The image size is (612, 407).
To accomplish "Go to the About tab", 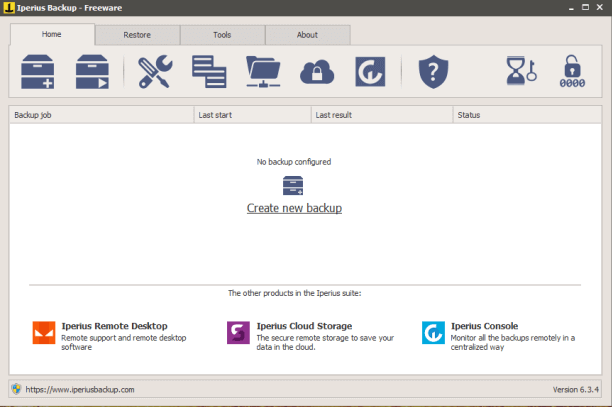I will click(x=307, y=35).
